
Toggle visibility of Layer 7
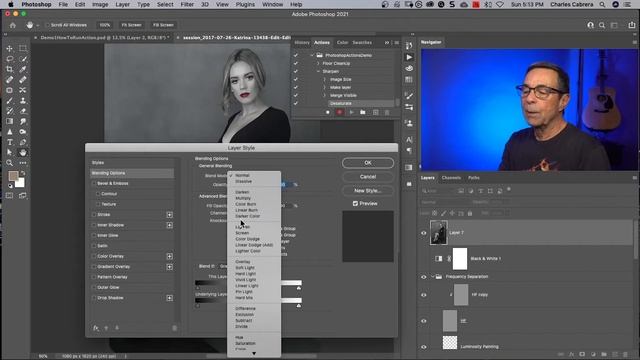coord(424,233)
